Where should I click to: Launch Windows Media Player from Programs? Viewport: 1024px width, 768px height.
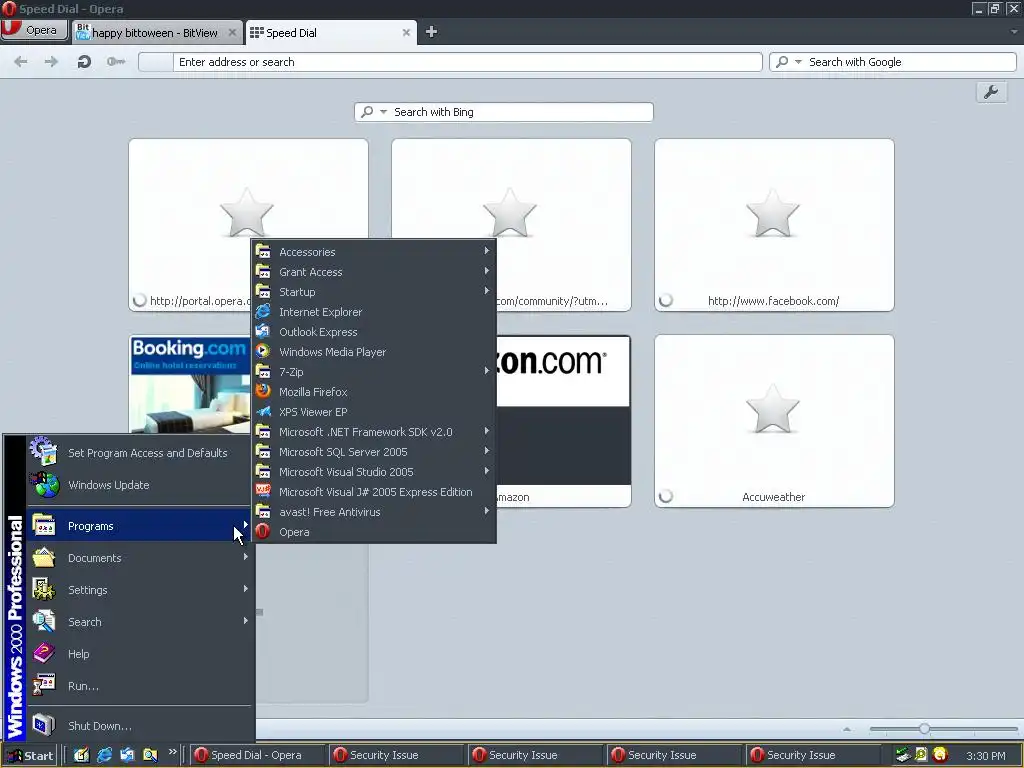tap(374, 352)
